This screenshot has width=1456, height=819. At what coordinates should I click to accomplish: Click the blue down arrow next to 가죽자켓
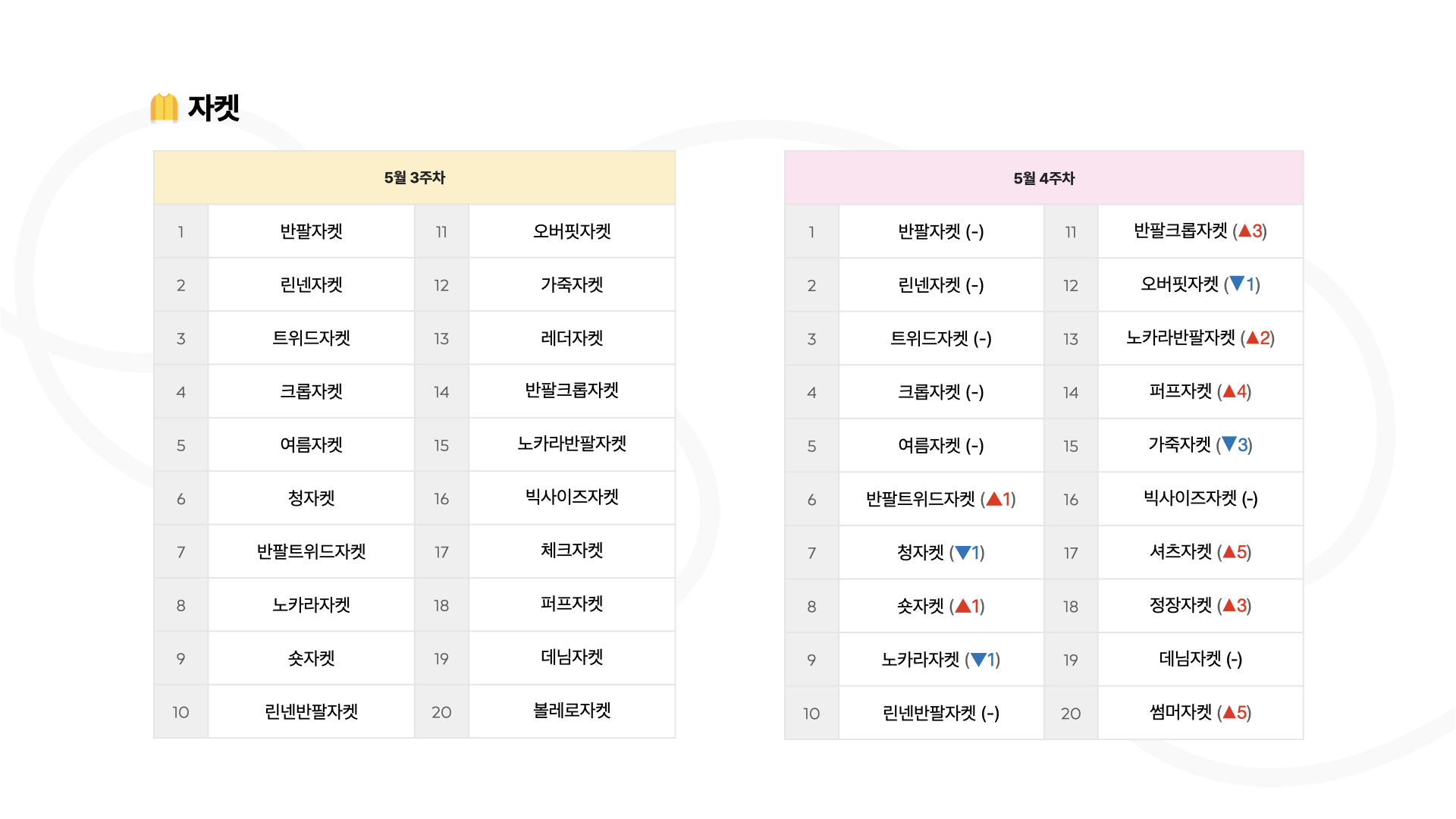[1229, 444]
